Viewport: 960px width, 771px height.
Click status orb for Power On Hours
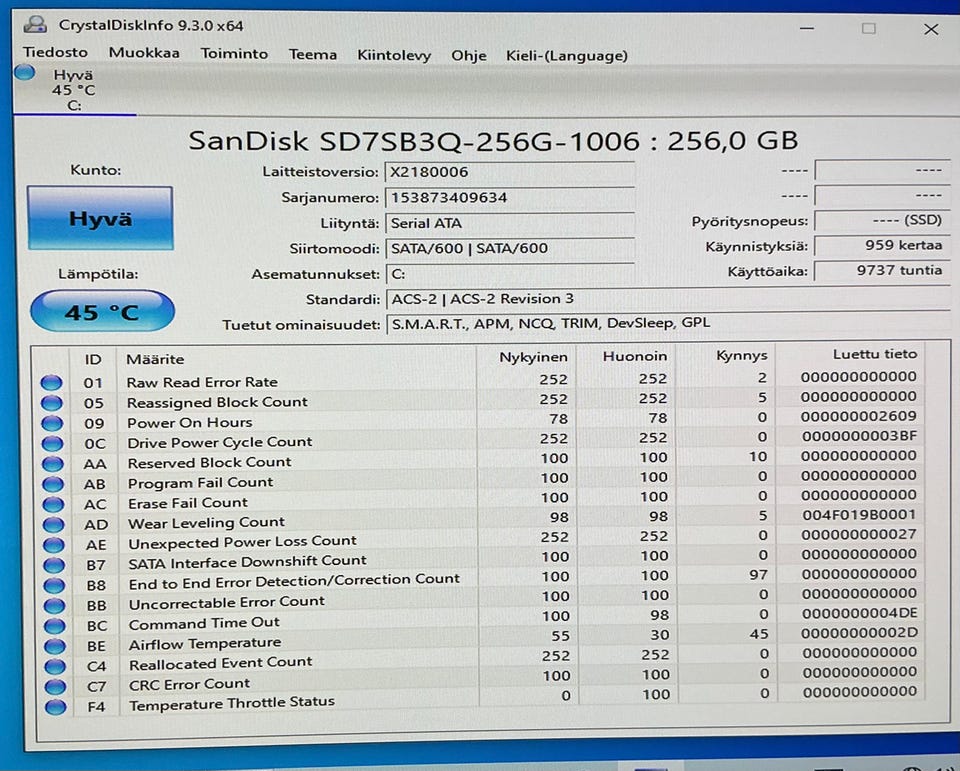(52, 423)
